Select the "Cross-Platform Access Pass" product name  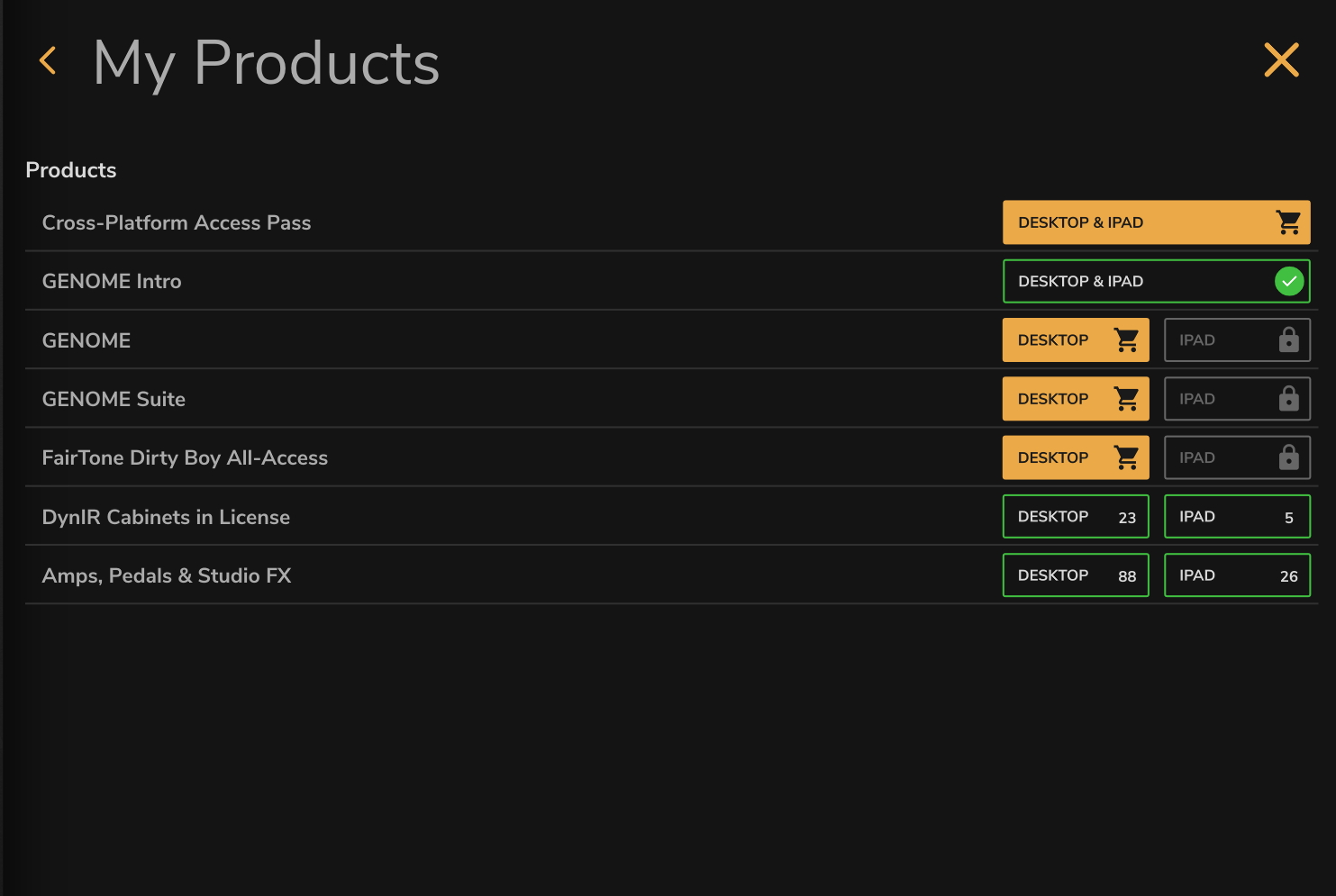[177, 222]
